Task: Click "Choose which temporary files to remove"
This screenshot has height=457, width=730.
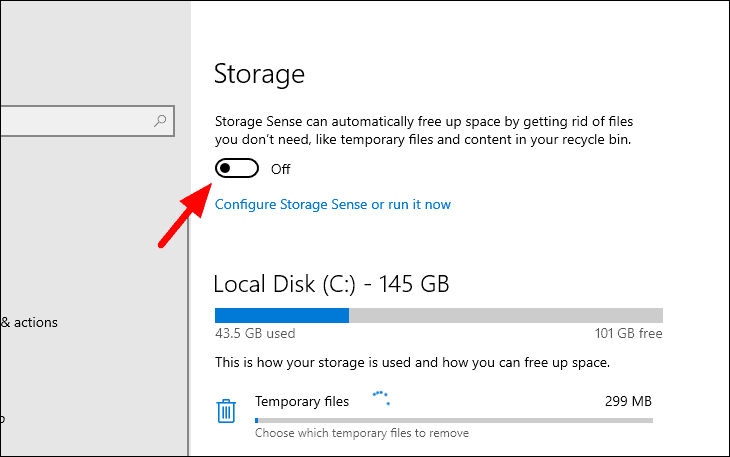Action: 362,433
